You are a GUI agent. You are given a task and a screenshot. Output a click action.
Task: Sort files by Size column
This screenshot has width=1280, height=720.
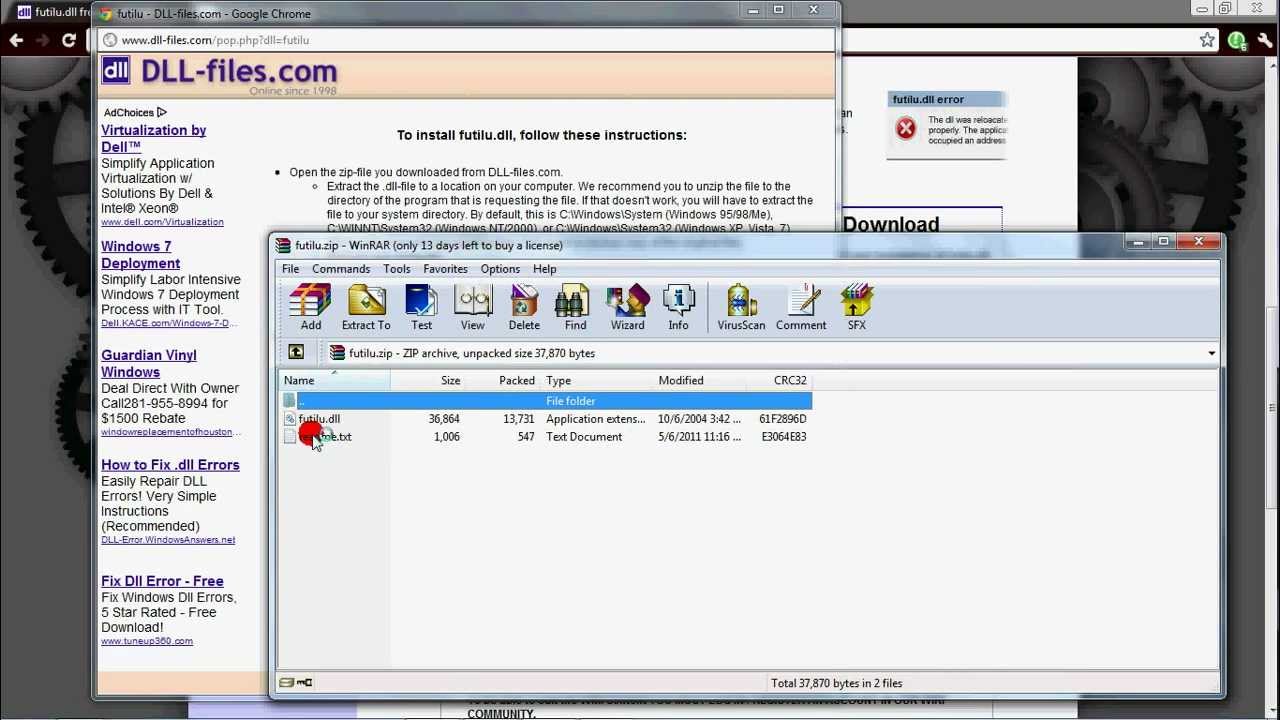(427, 380)
